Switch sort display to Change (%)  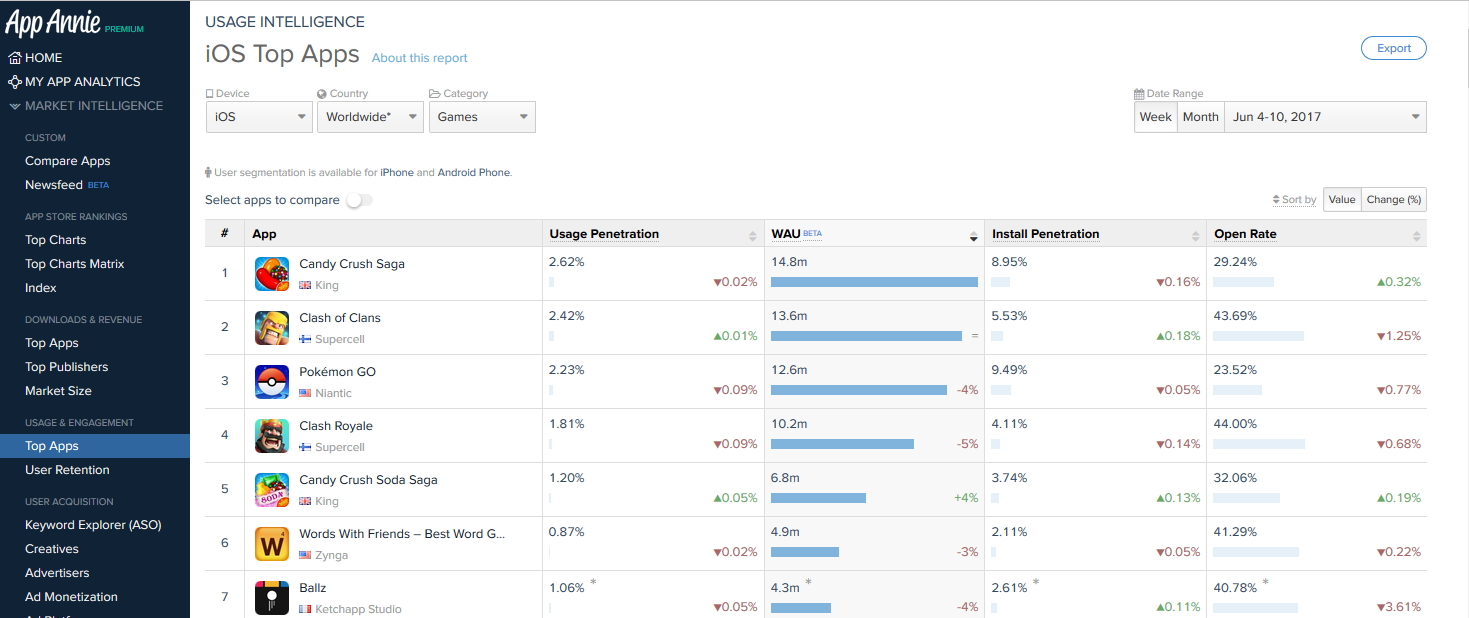tap(1393, 200)
